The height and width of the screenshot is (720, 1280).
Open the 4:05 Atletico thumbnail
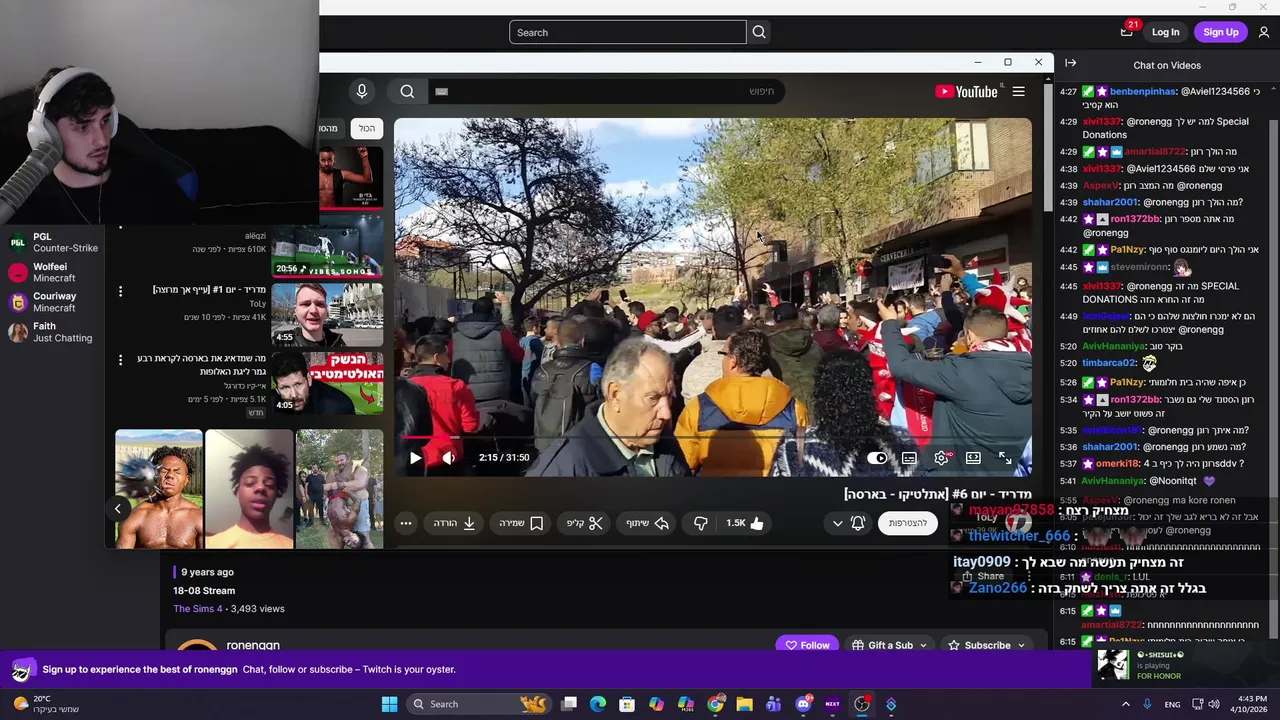(327, 382)
